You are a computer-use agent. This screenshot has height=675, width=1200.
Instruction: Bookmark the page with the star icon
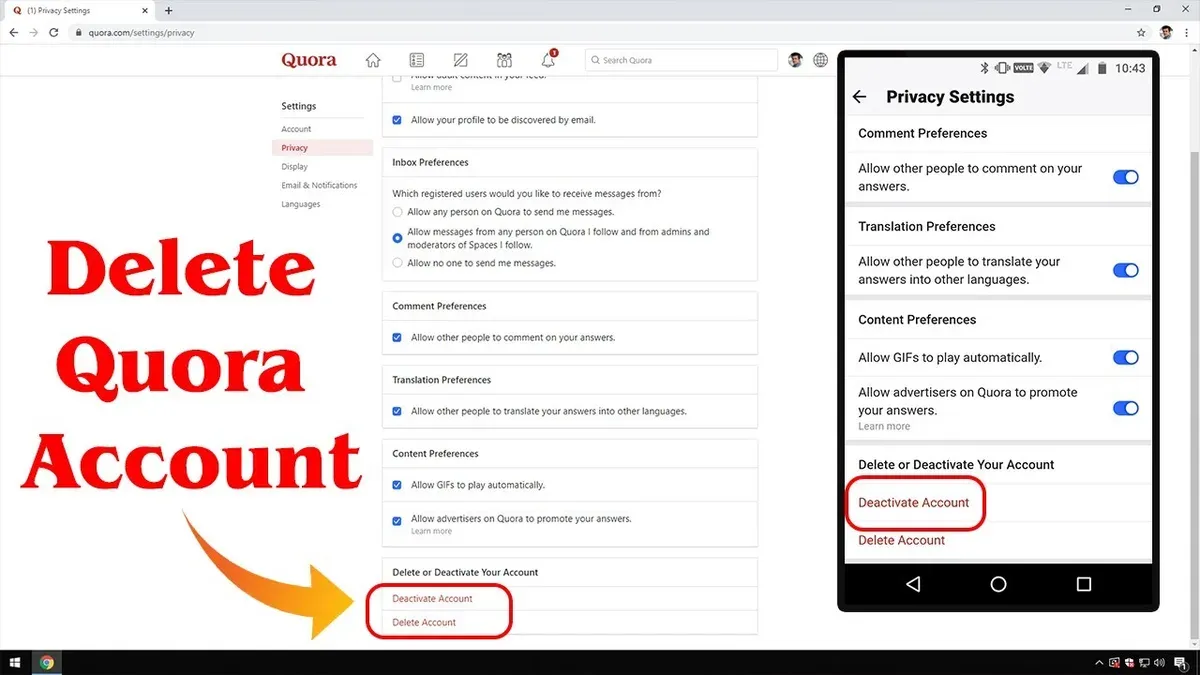[1142, 32]
